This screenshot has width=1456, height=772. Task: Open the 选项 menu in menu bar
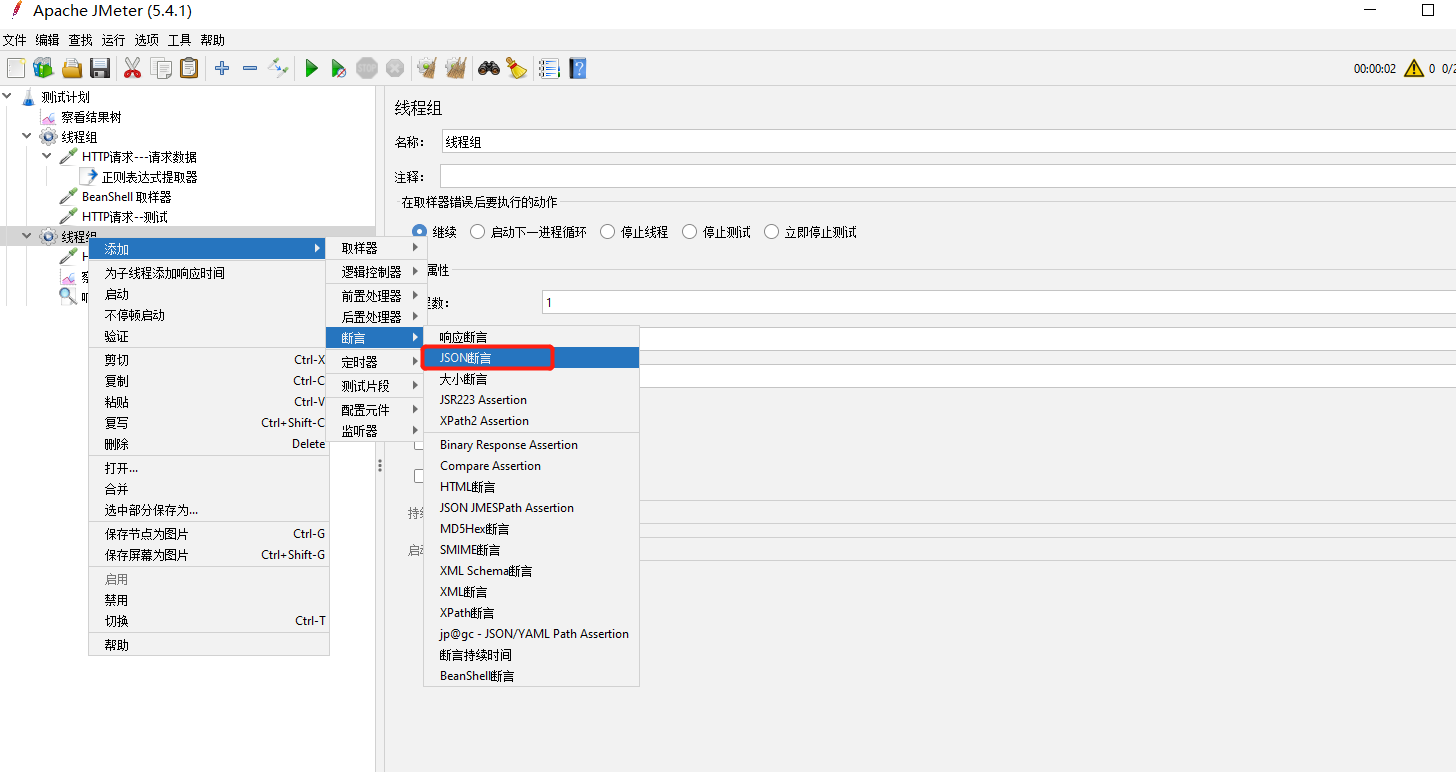146,40
